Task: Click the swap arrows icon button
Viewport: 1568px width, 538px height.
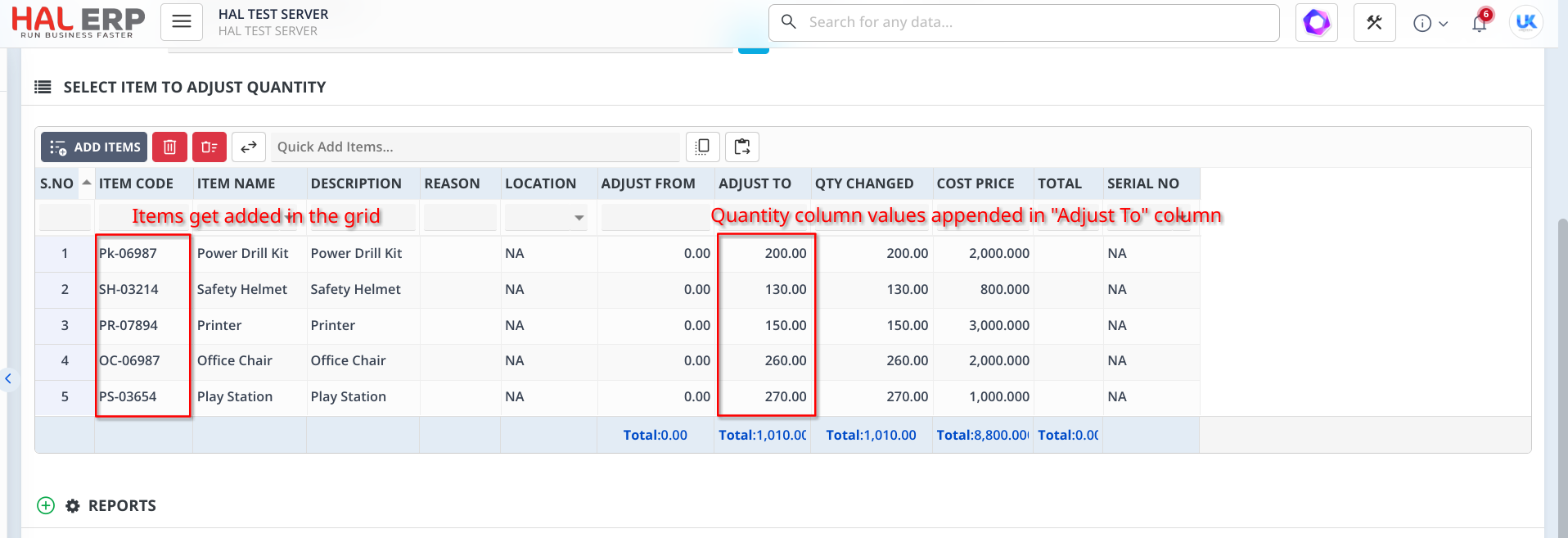Action: point(249,147)
